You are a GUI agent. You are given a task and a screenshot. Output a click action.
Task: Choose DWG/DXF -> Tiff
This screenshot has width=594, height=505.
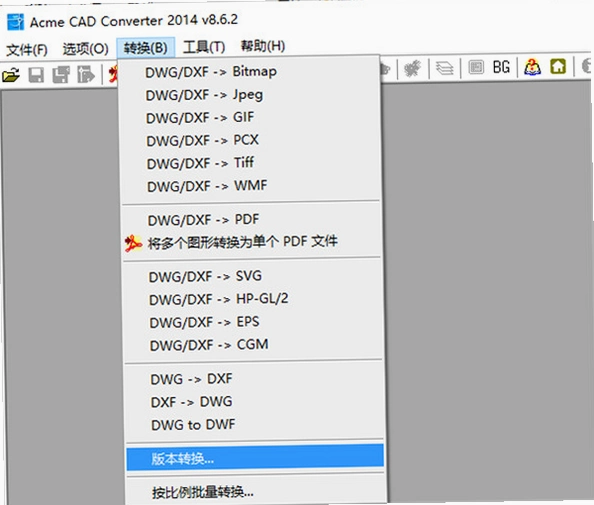pos(251,163)
